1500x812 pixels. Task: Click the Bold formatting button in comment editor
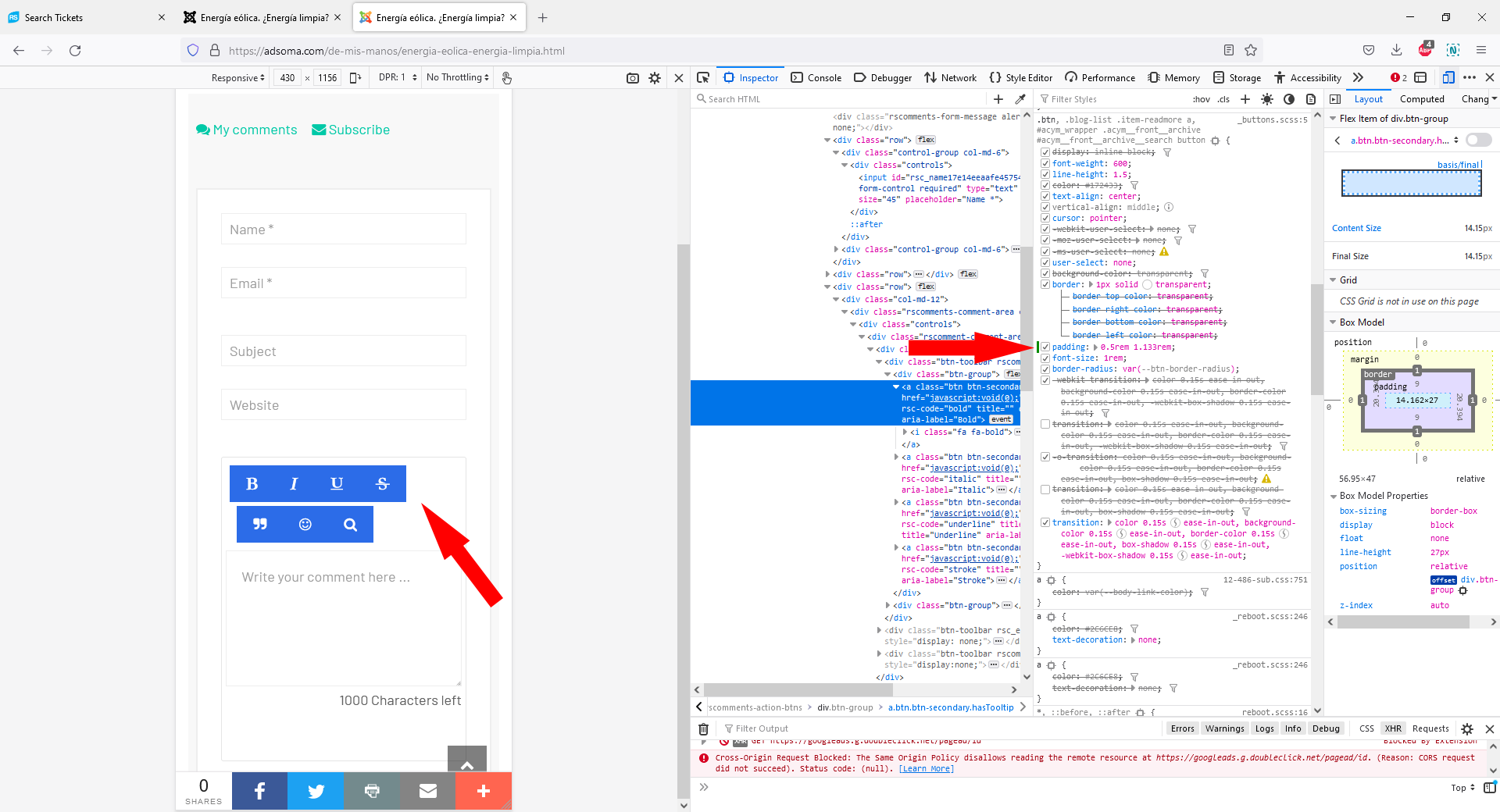[252, 484]
